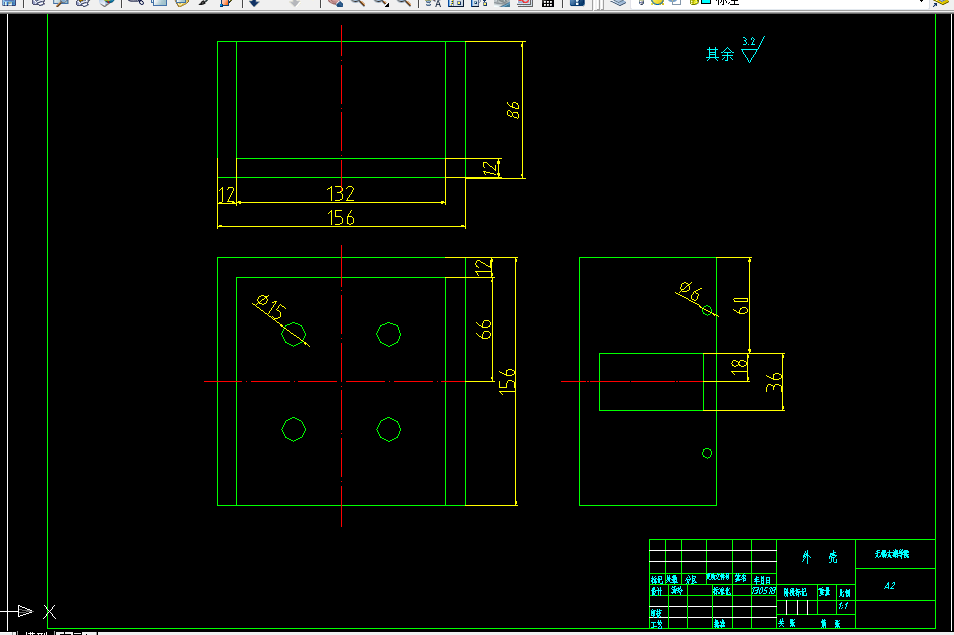Screen dimensions: 954x635
Task: Toggle the freeze sun icon in layer box
Action: pyautogui.click(x=658, y=2)
